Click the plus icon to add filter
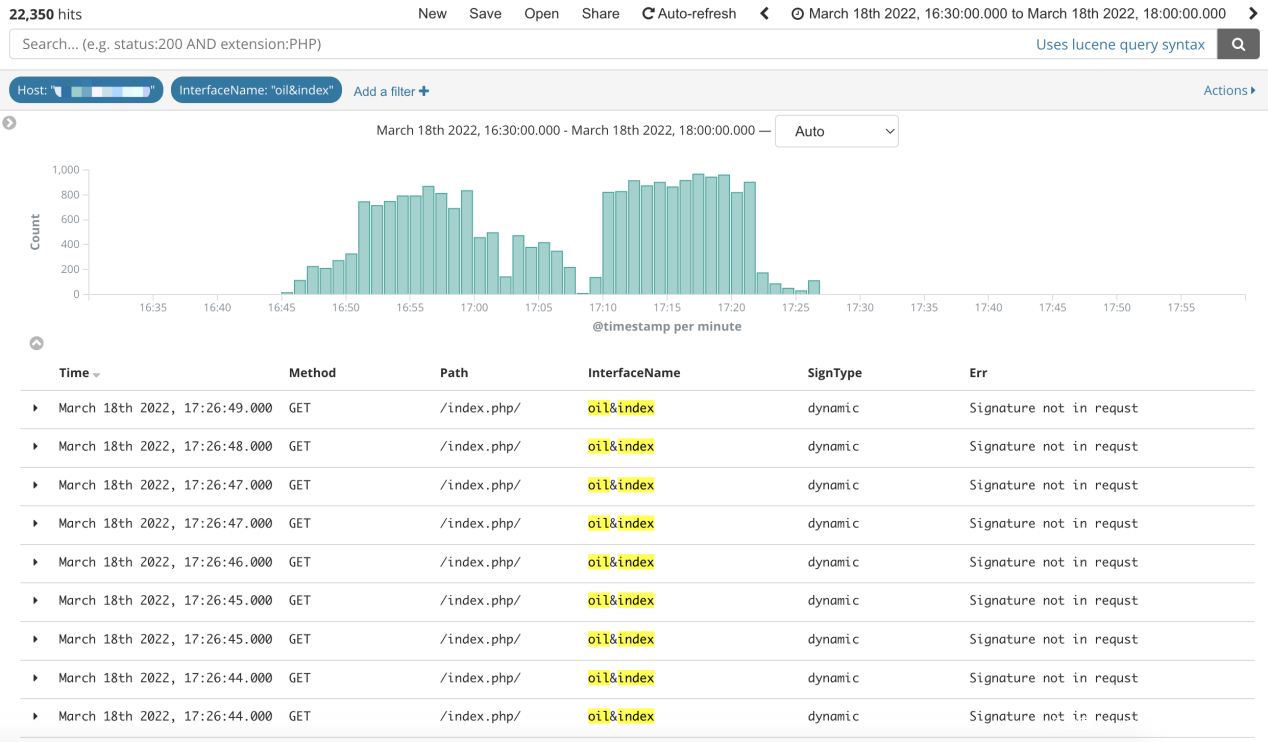1268x742 pixels. tap(424, 91)
